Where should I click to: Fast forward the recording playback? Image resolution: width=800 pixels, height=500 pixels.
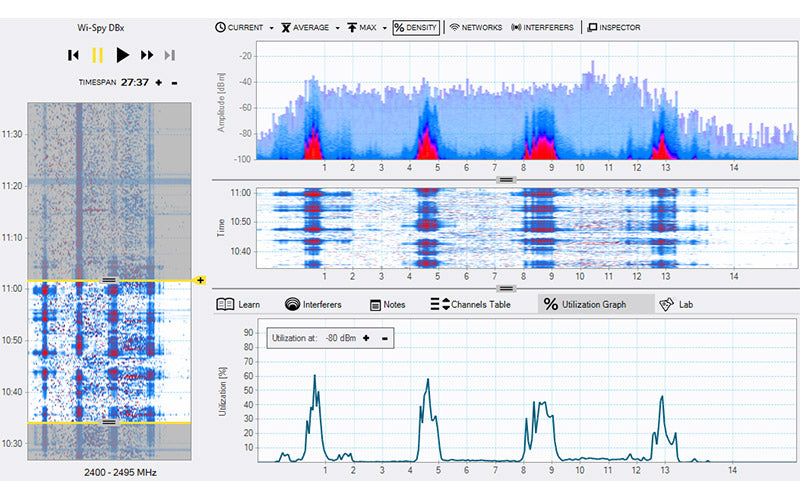pos(147,55)
